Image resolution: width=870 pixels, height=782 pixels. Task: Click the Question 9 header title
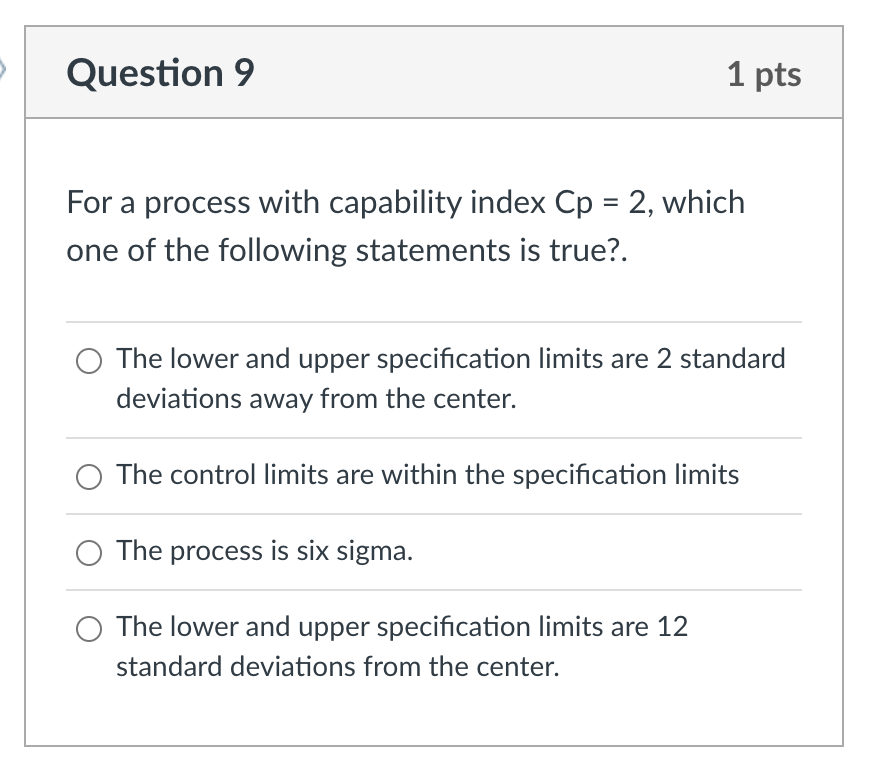[159, 73]
